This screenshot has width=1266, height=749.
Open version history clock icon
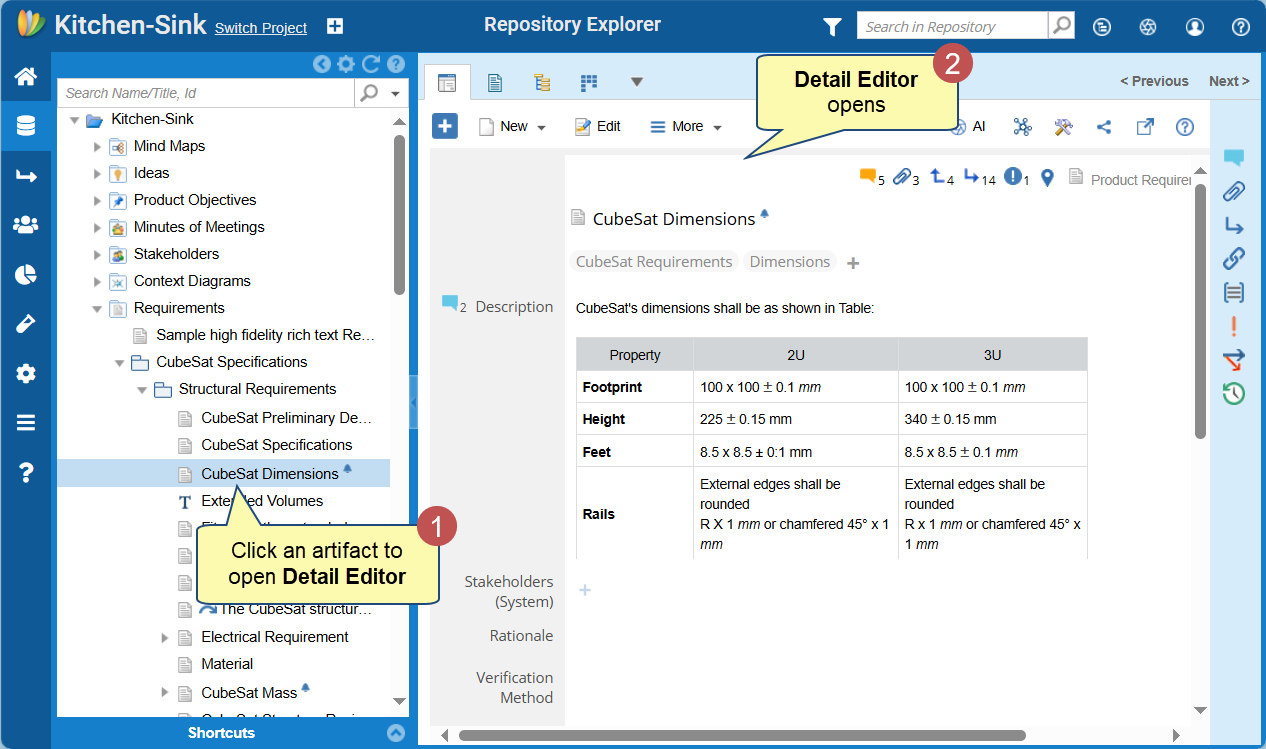[x=1233, y=394]
